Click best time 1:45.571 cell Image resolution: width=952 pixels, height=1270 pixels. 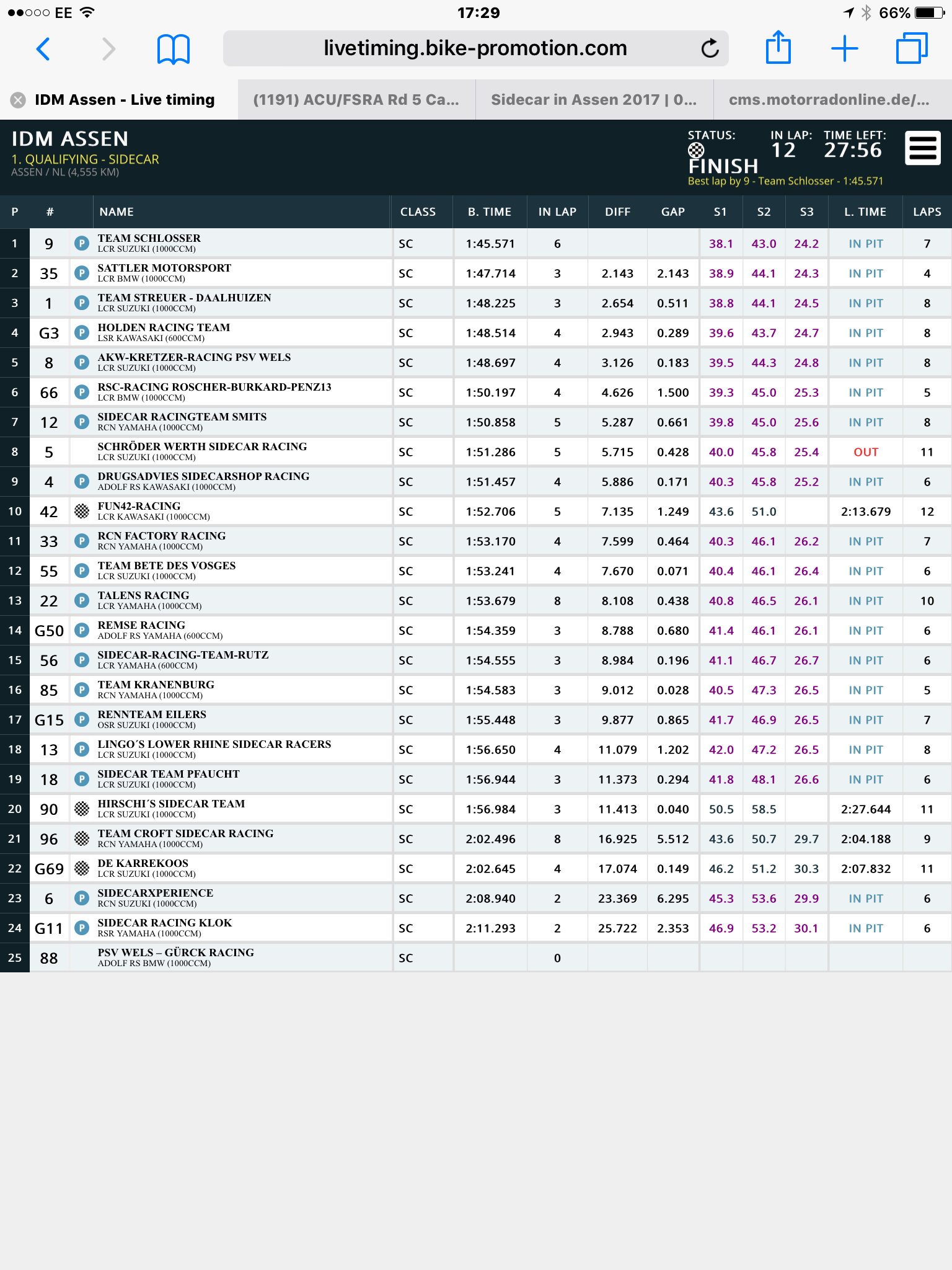click(490, 244)
